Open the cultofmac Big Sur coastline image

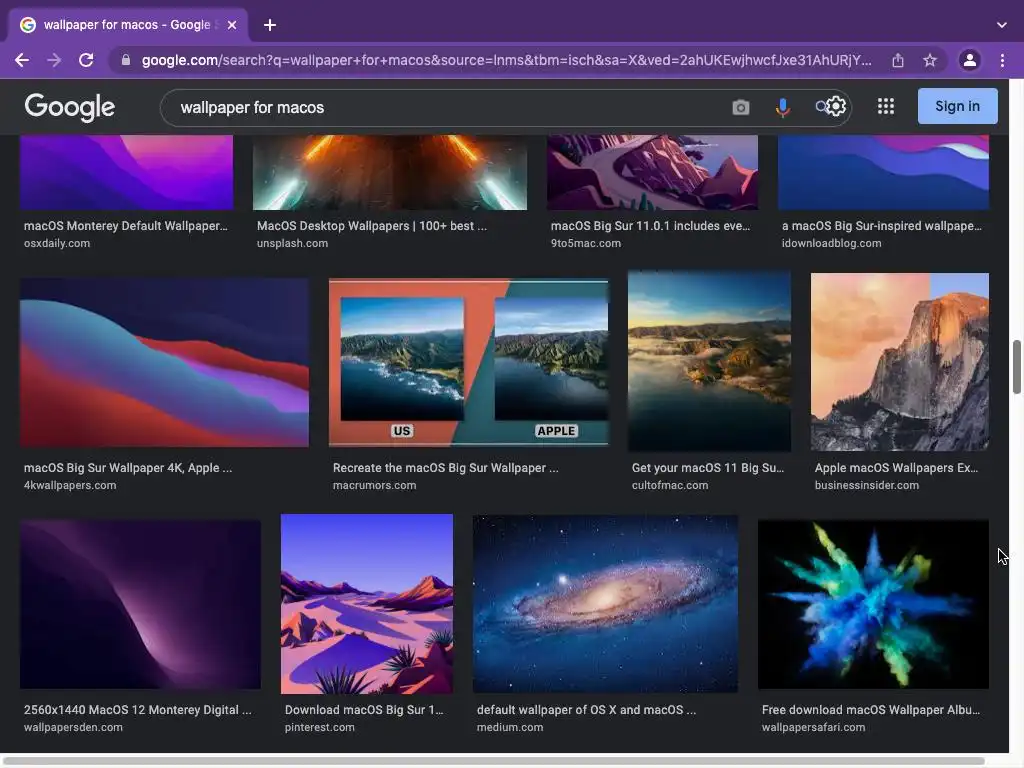pos(709,362)
